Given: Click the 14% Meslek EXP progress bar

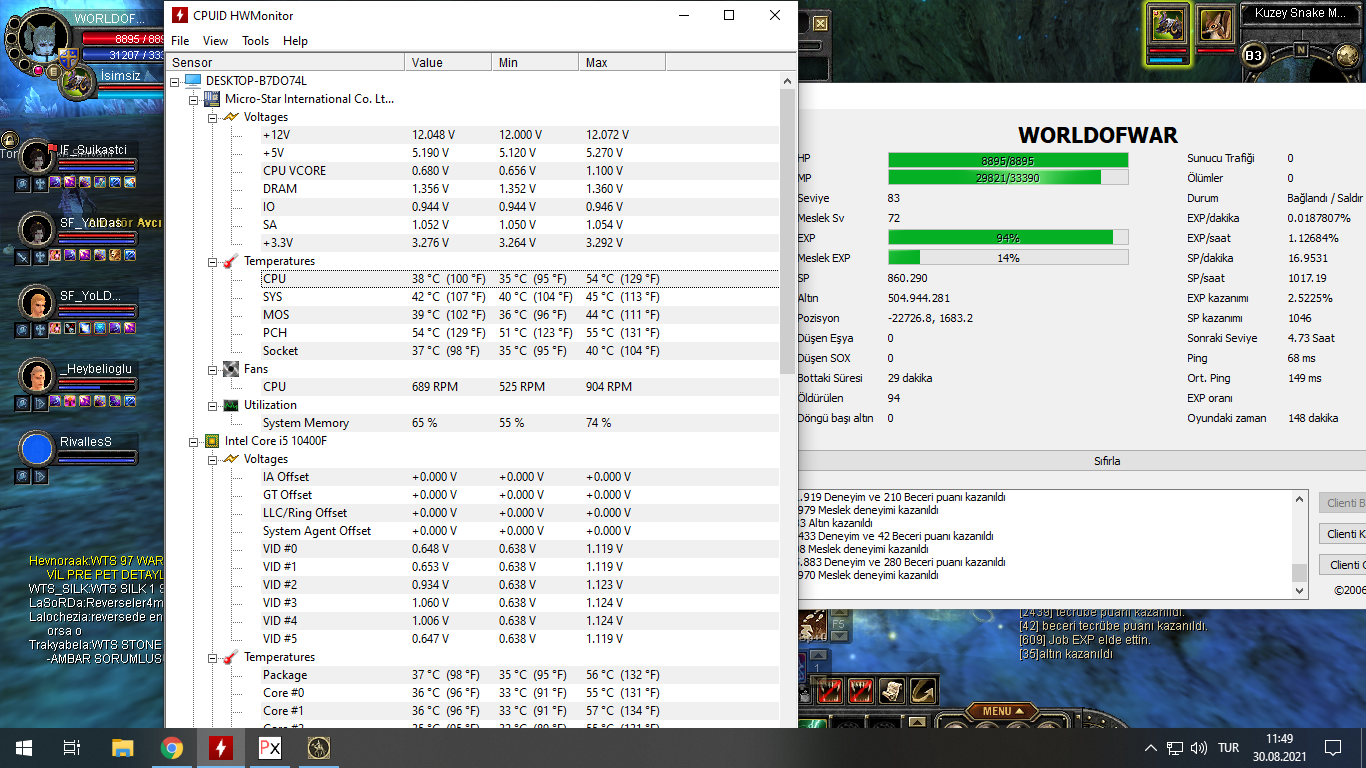Looking at the screenshot, I should pos(1008,258).
